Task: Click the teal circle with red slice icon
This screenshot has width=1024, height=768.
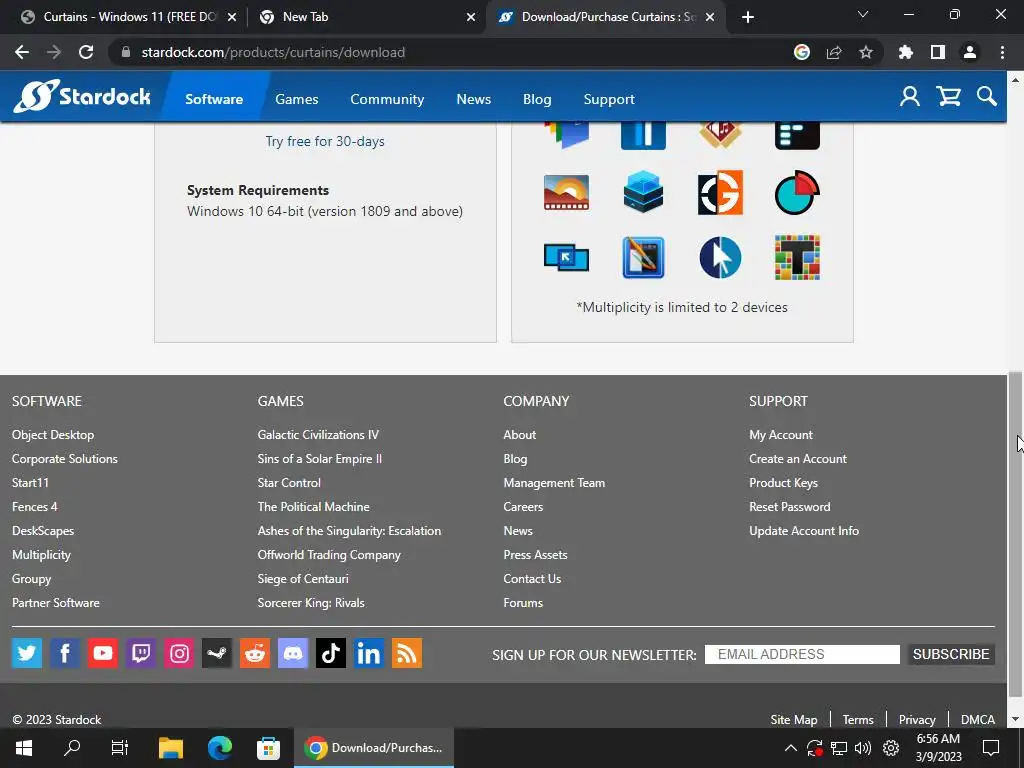Action: 797,193
